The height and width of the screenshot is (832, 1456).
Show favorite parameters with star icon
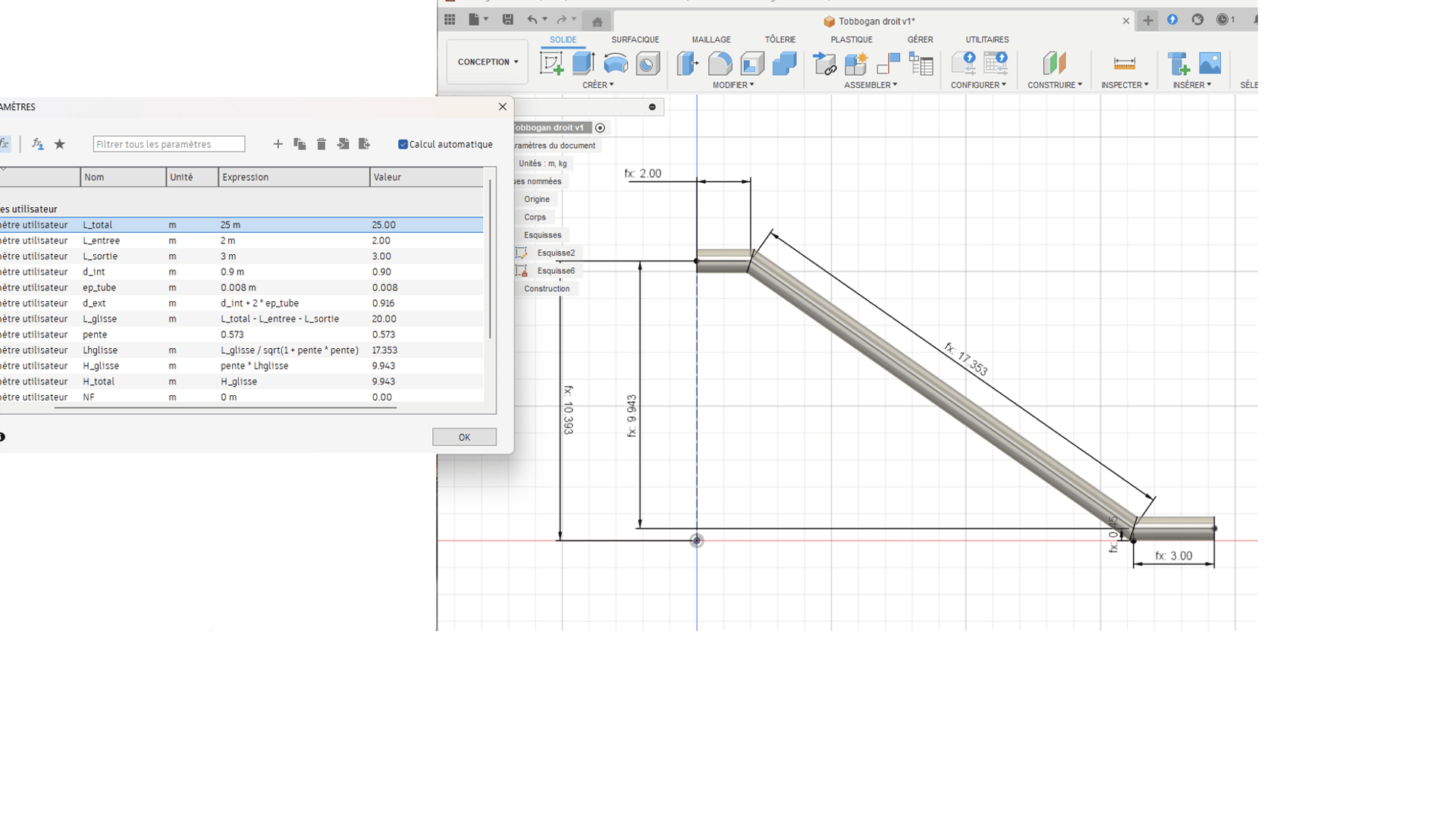coord(60,144)
